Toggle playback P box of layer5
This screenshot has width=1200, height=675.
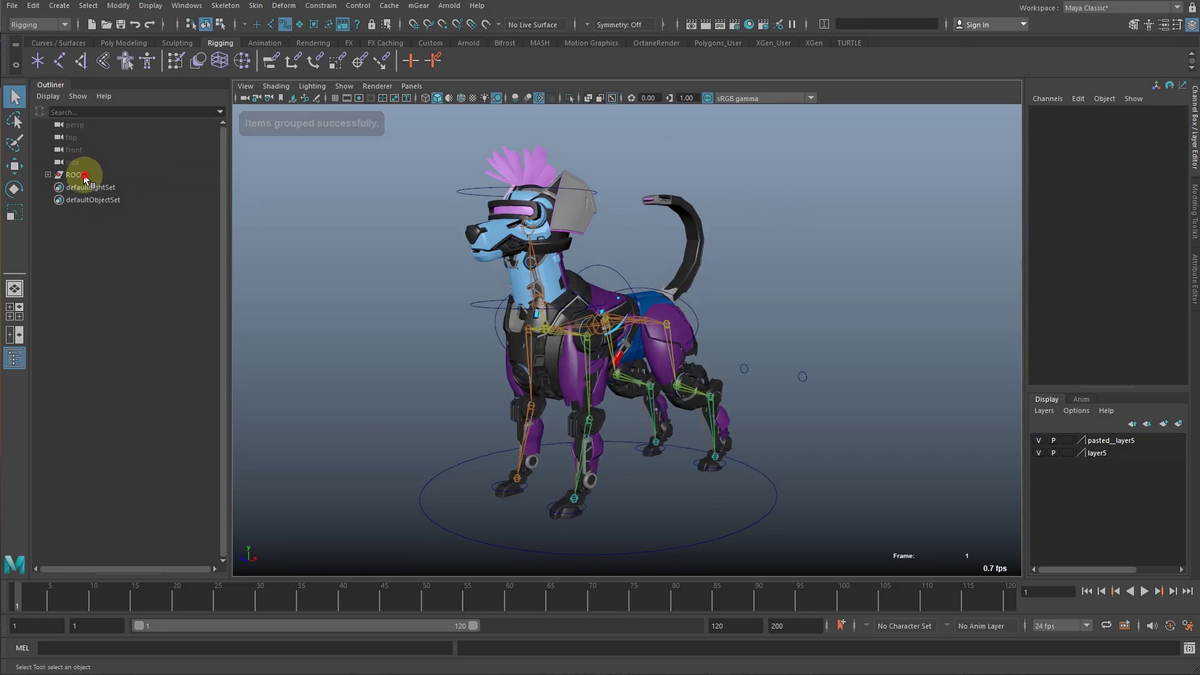coord(1053,453)
